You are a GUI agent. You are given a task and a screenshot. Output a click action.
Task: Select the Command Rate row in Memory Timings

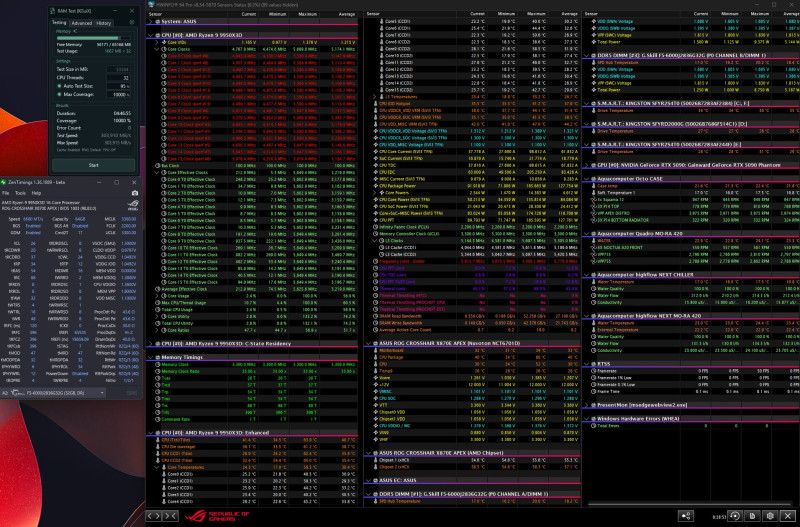pos(254,419)
